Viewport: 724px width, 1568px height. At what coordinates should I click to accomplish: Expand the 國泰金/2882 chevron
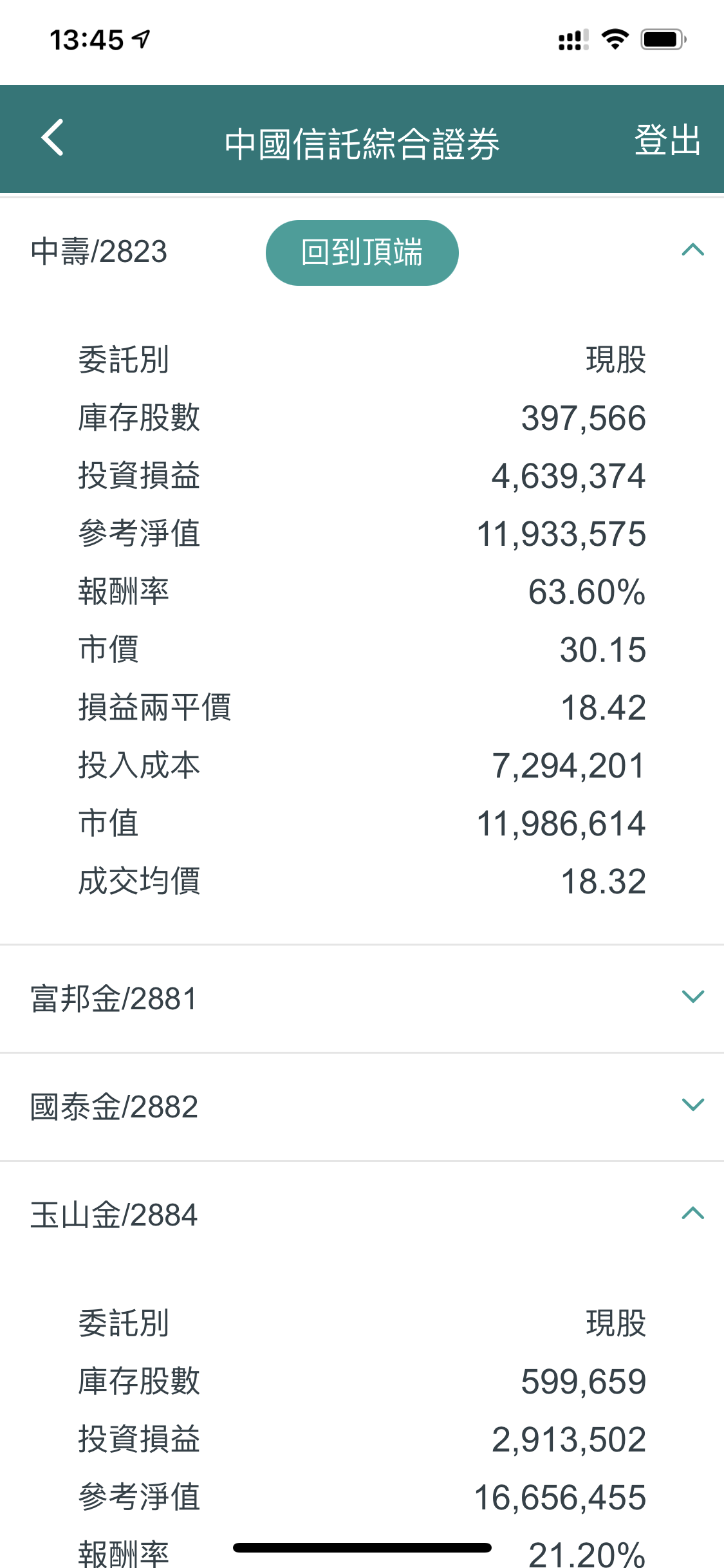(692, 1105)
